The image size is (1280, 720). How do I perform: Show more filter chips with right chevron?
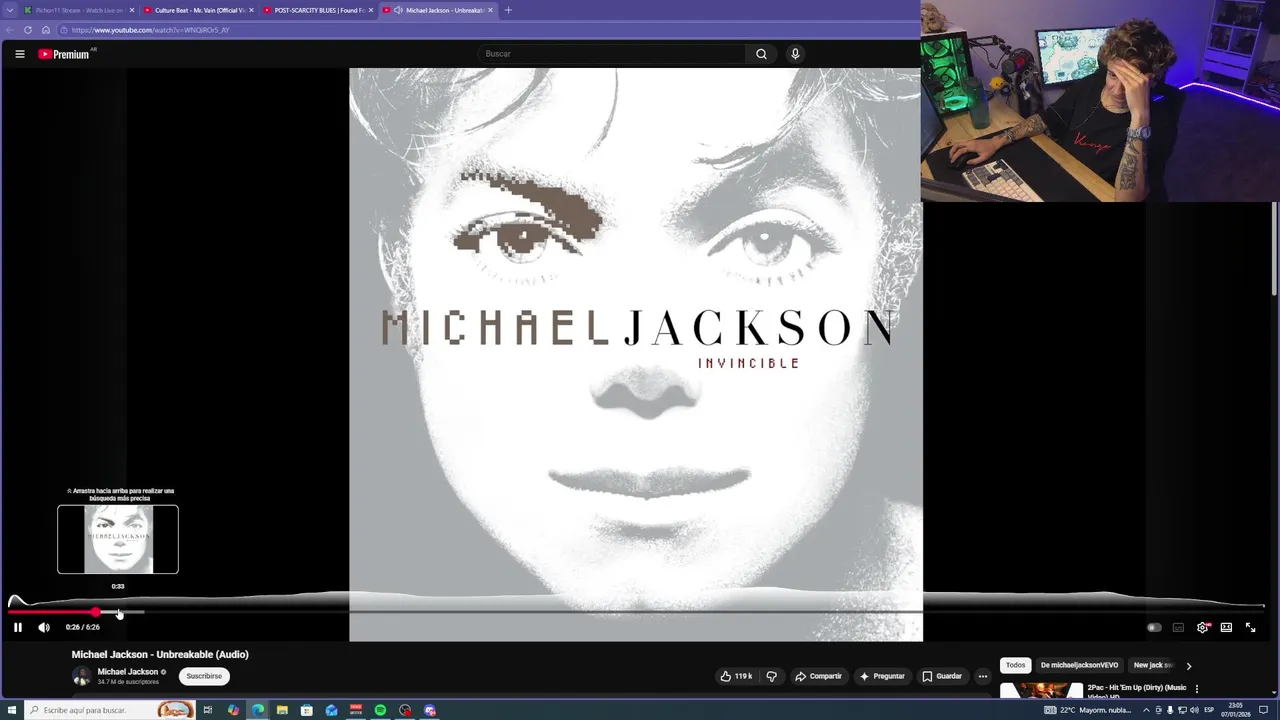1188,665
